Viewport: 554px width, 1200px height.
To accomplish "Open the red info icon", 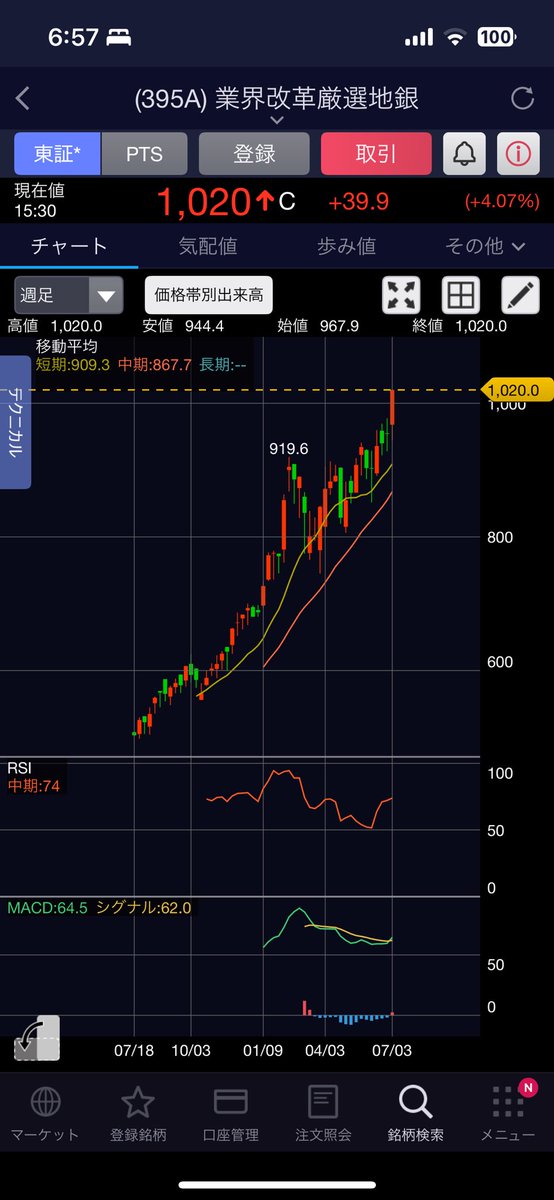I will click(x=518, y=154).
